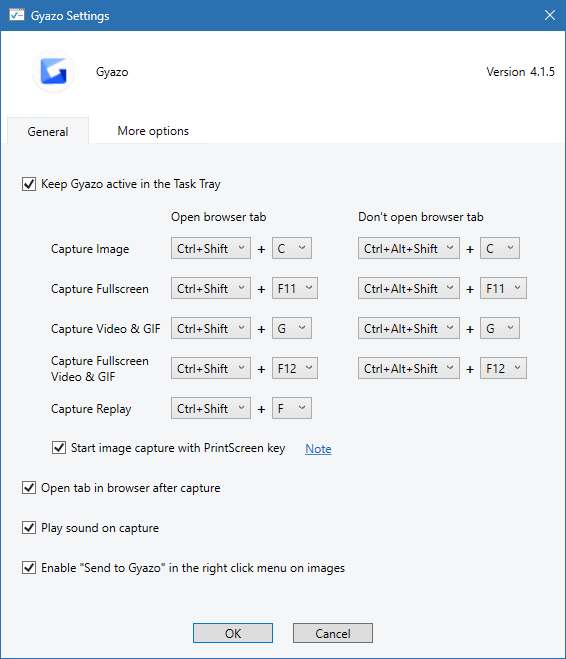Toggle Play sound on capture checkbox
The image size is (566, 659).
pos(29,527)
